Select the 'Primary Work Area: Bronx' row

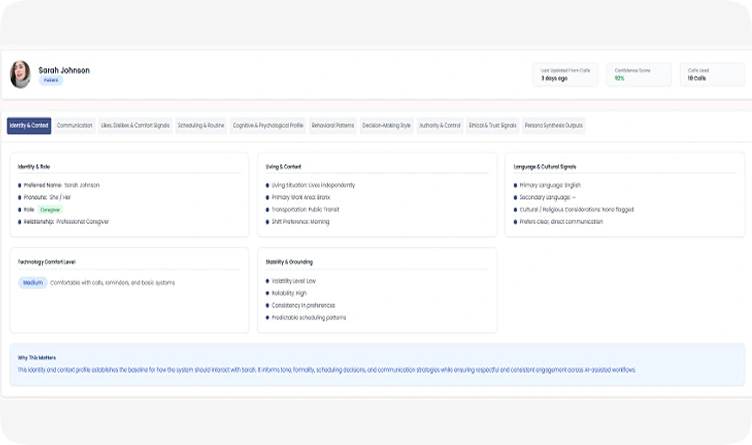298,197
